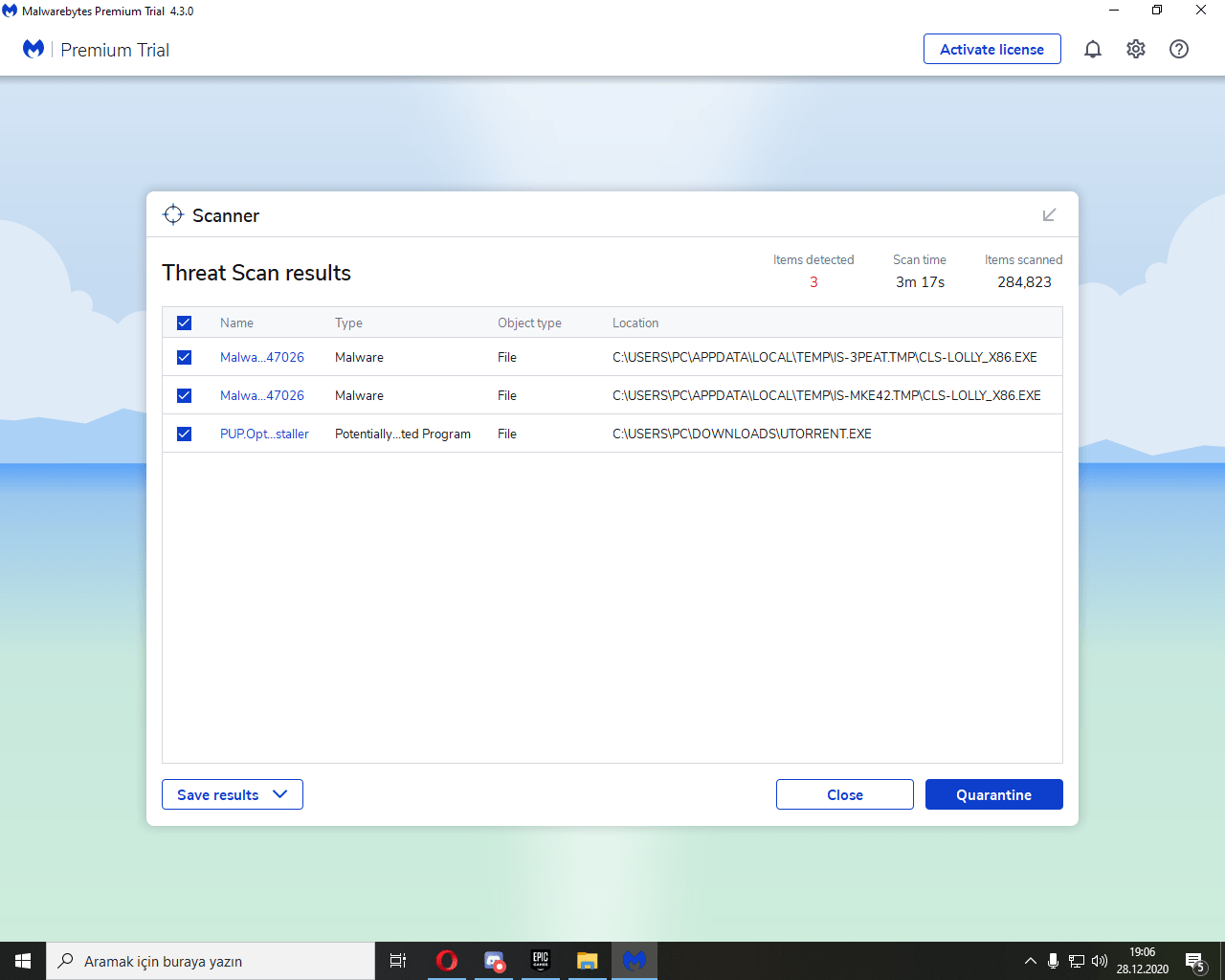Launch Opera browser from the taskbar
Screen dimensions: 1225x980
[446, 961]
